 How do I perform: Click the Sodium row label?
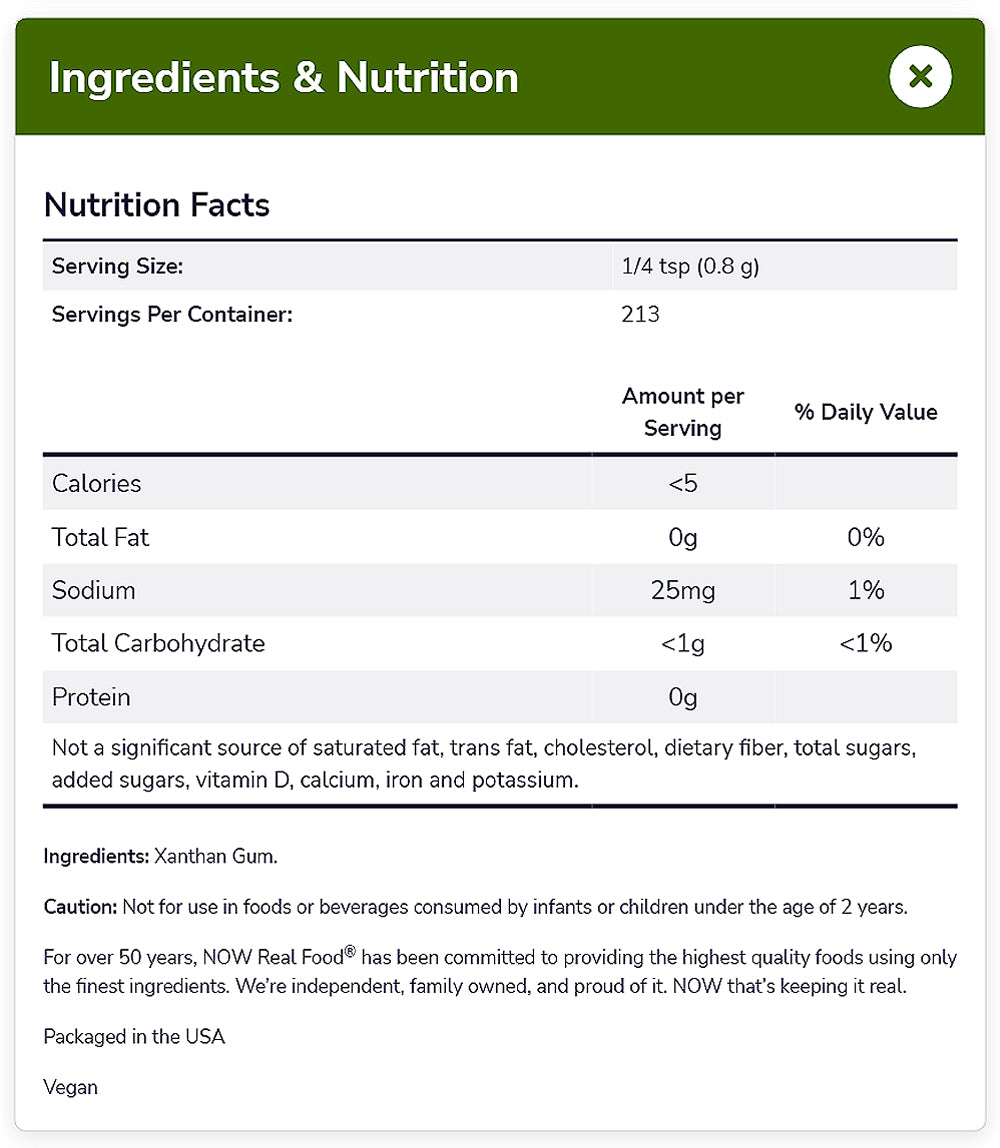click(94, 590)
